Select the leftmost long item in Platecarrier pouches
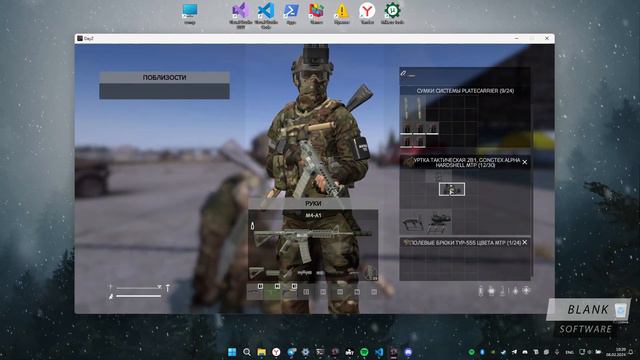 pyautogui.click(x=407, y=109)
